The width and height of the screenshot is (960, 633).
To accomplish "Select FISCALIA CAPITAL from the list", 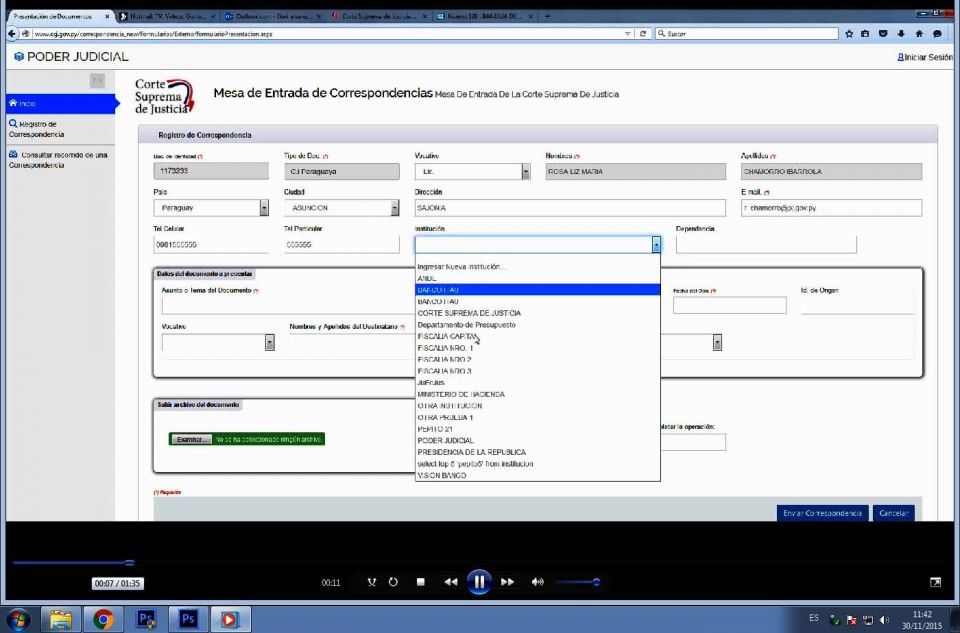I will 538,336.
